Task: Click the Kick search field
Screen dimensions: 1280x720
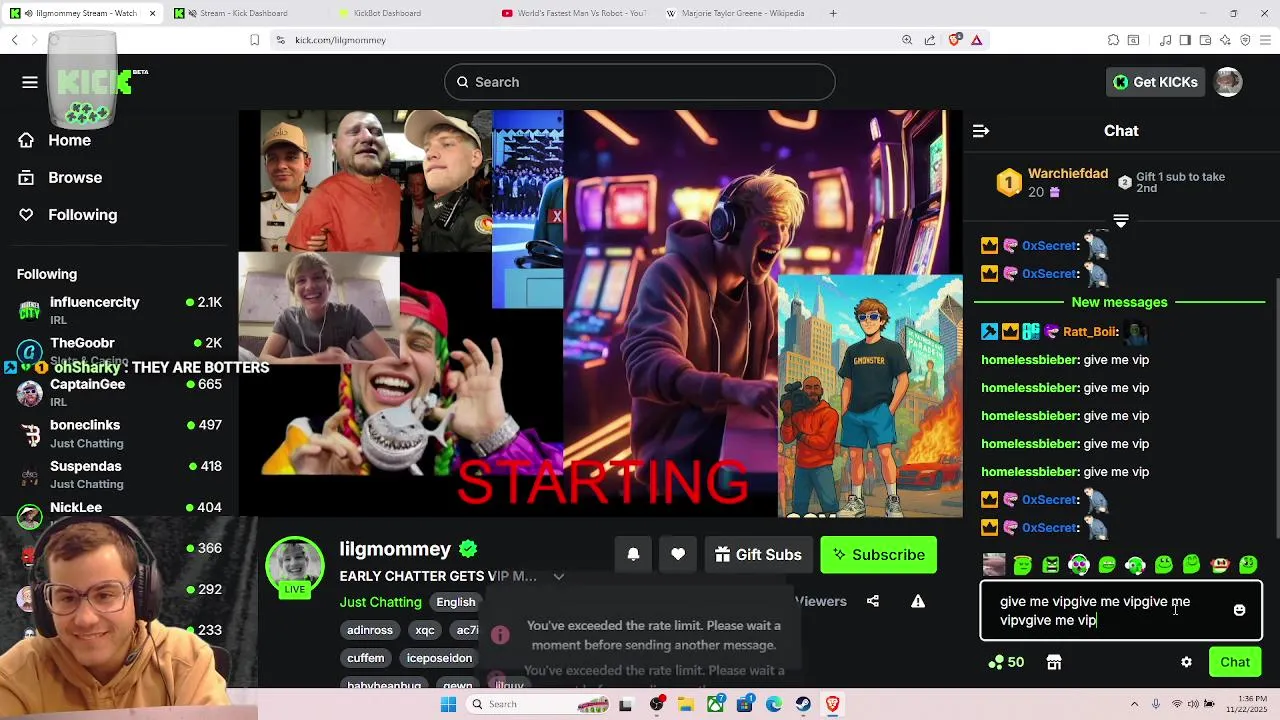Action: (x=640, y=82)
